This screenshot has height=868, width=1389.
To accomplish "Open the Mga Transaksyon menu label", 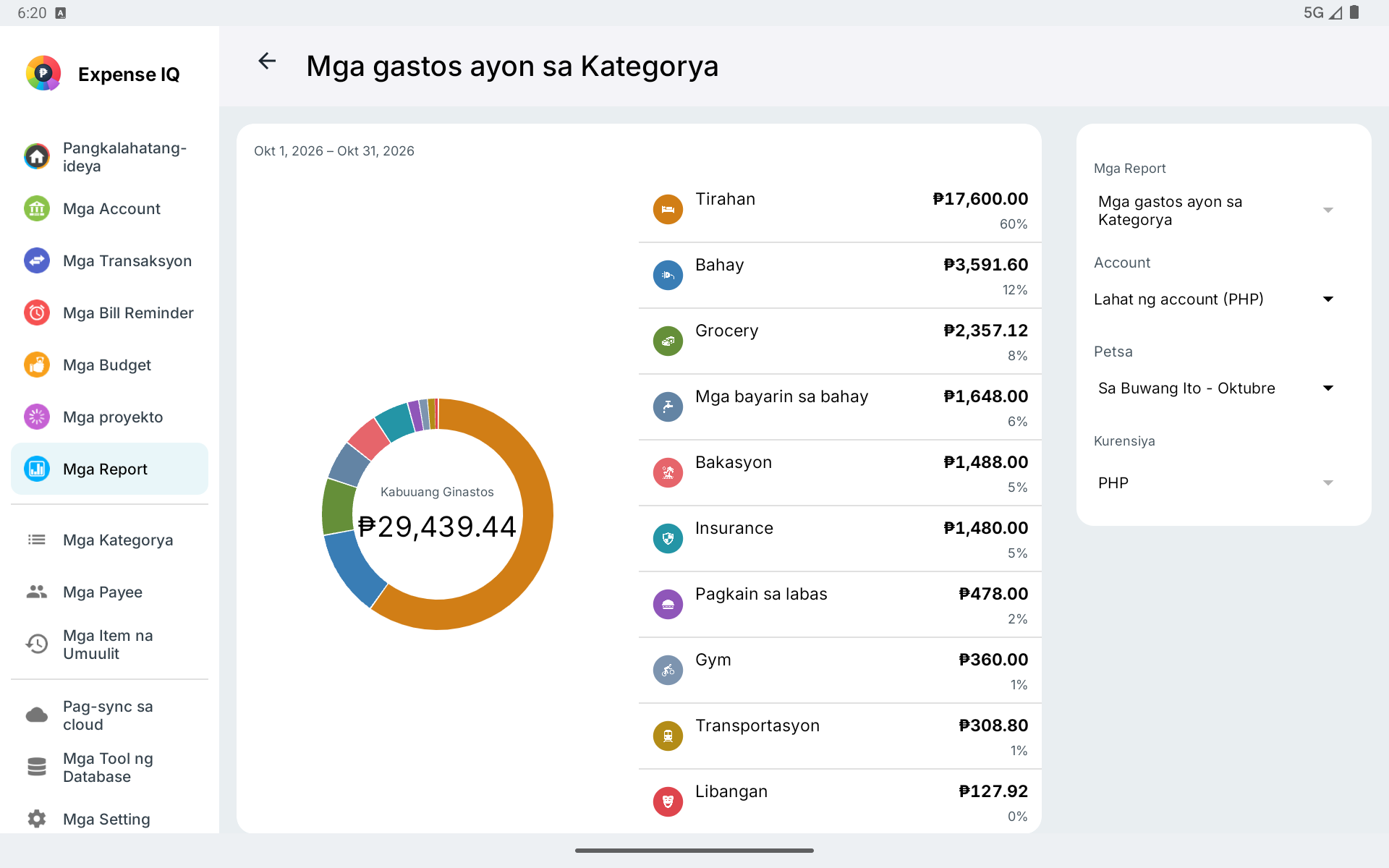I will point(127,261).
